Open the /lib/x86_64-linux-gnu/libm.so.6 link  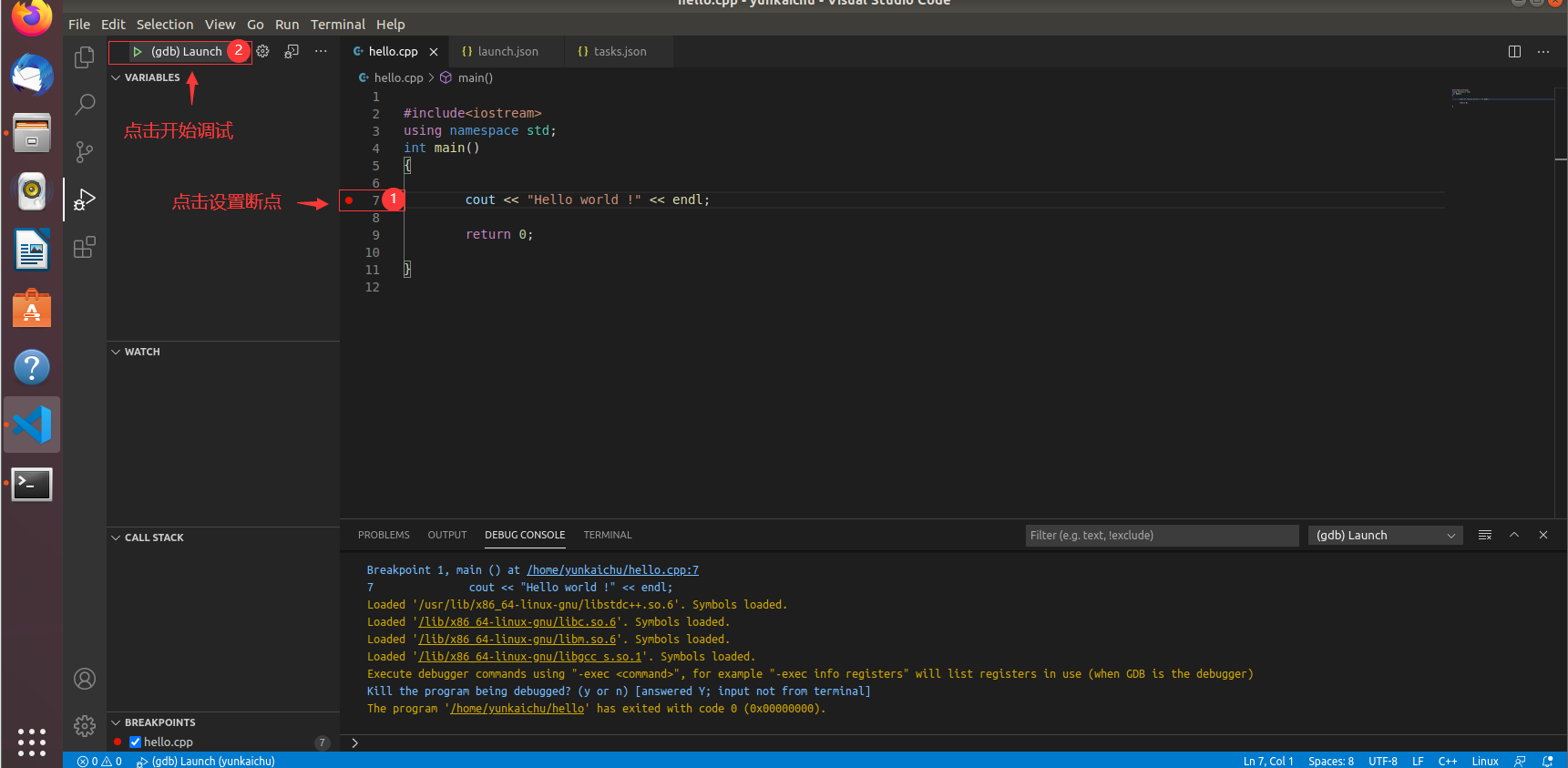(518, 640)
